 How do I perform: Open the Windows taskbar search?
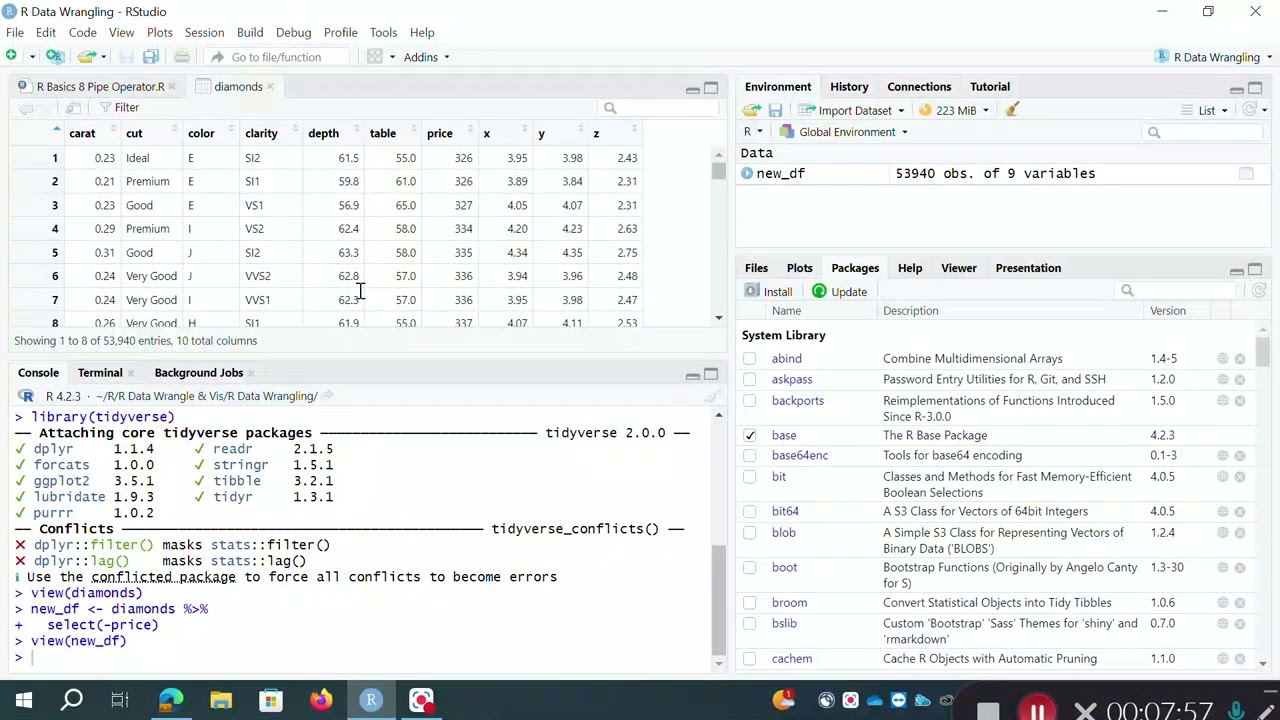click(72, 700)
